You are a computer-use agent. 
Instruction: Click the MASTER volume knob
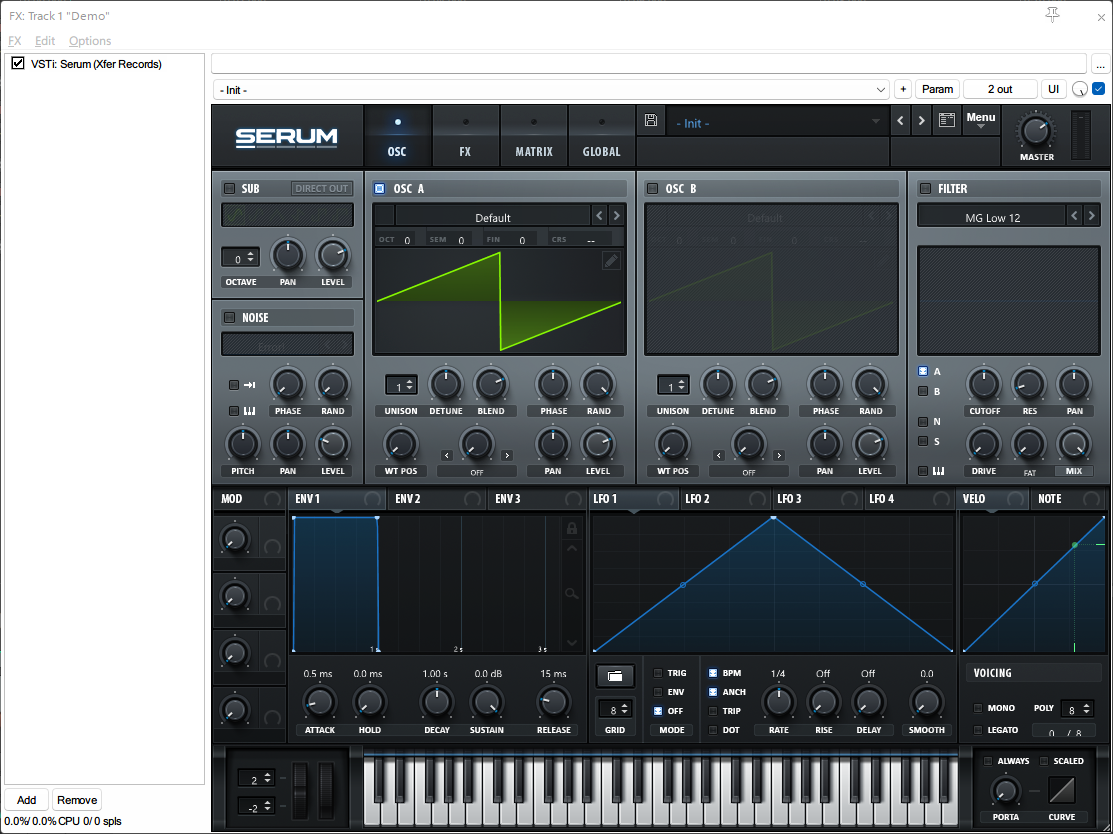pyautogui.click(x=1036, y=131)
